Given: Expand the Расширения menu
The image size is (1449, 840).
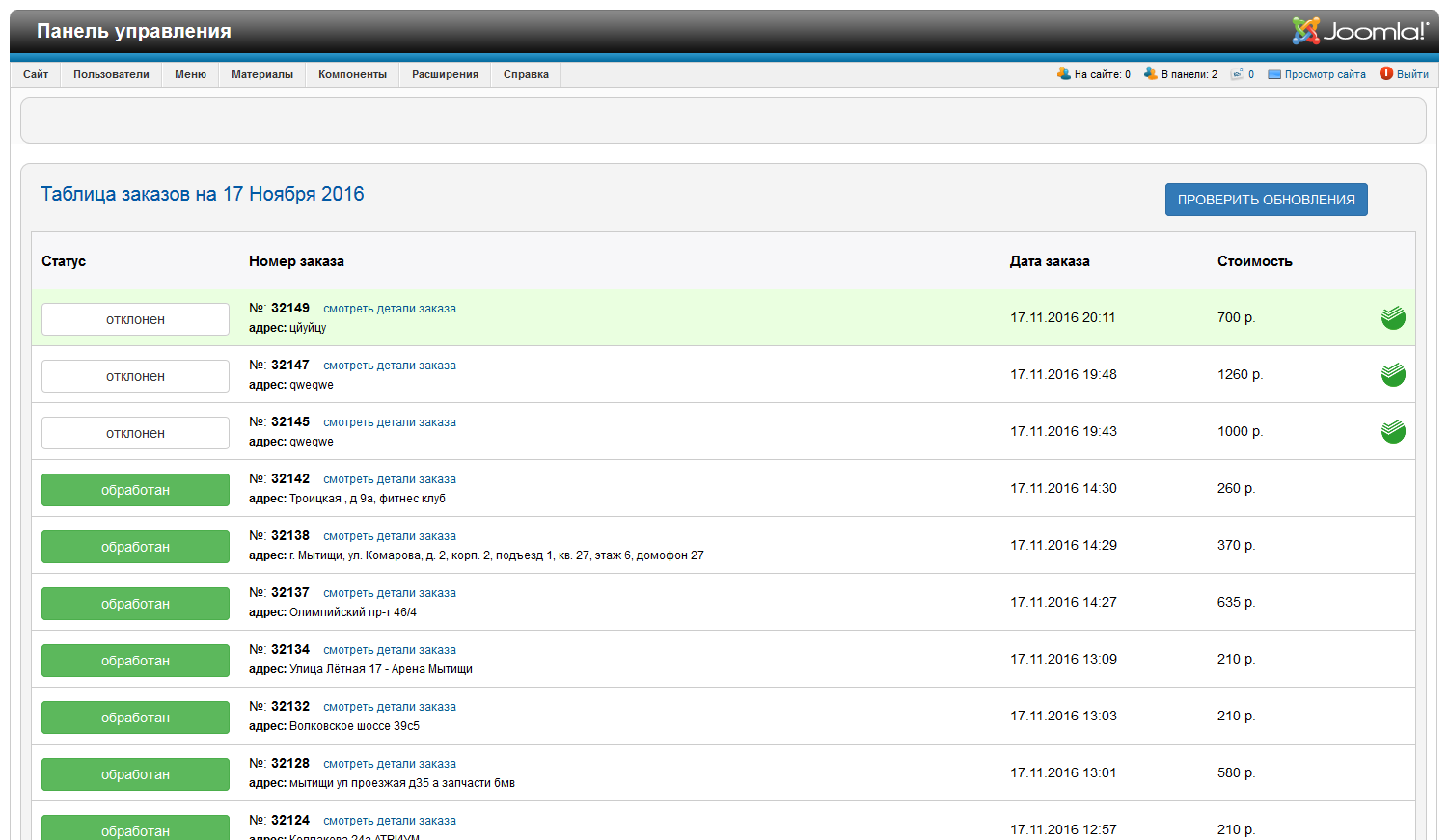Looking at the screenshot, I should [445, 74].
